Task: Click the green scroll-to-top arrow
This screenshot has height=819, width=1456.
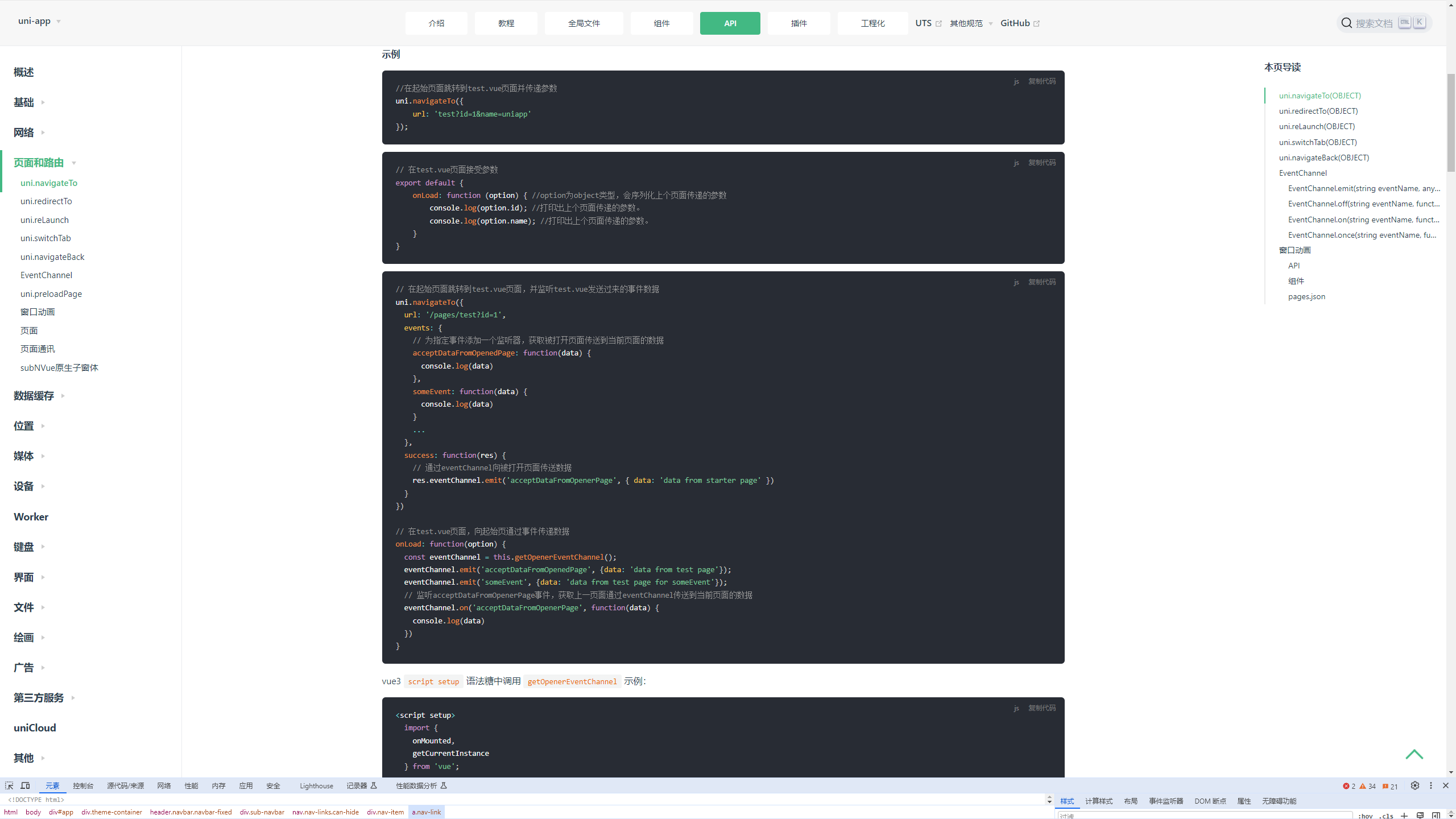Action: point(1414,754)
